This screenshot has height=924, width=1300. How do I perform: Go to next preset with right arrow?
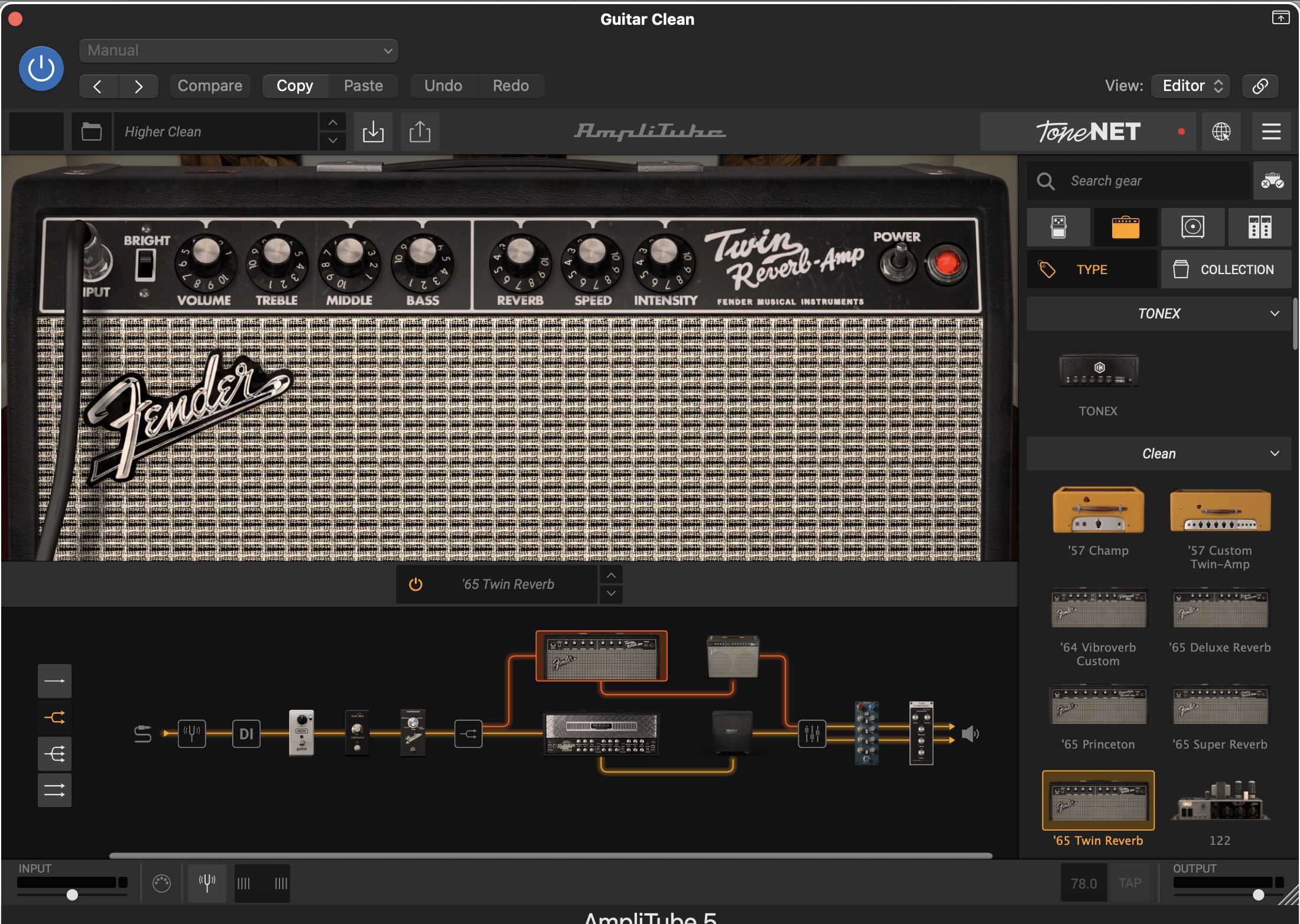coord(138,86)
